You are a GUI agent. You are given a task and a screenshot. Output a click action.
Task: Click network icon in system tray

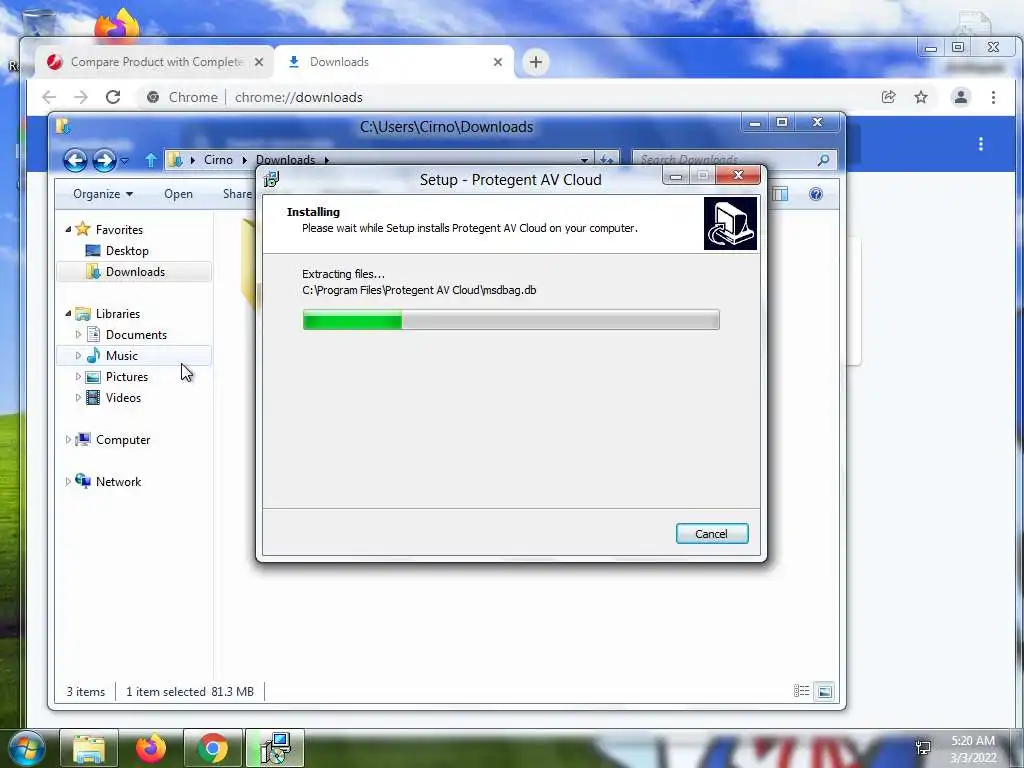[x=923, y=747]
